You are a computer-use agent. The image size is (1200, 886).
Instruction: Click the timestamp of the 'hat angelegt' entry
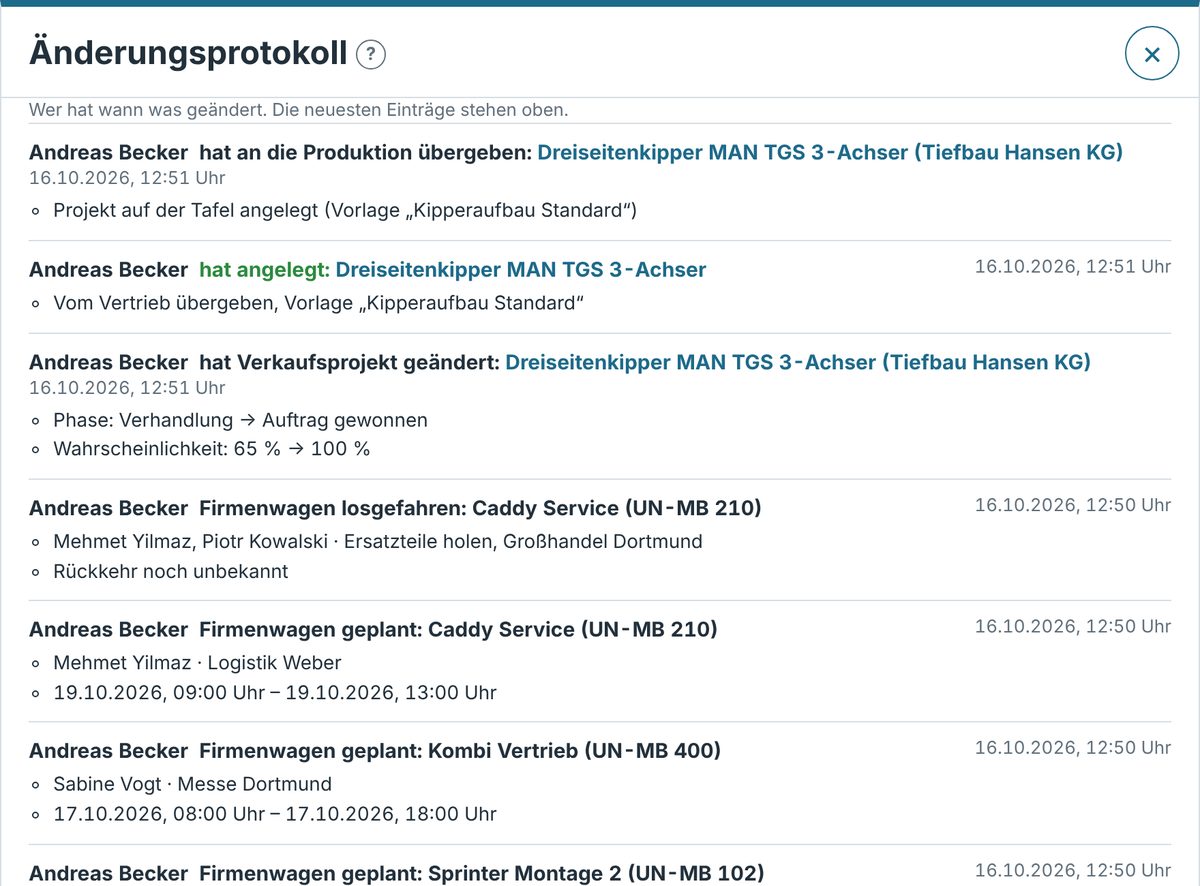click(1073, 266)
